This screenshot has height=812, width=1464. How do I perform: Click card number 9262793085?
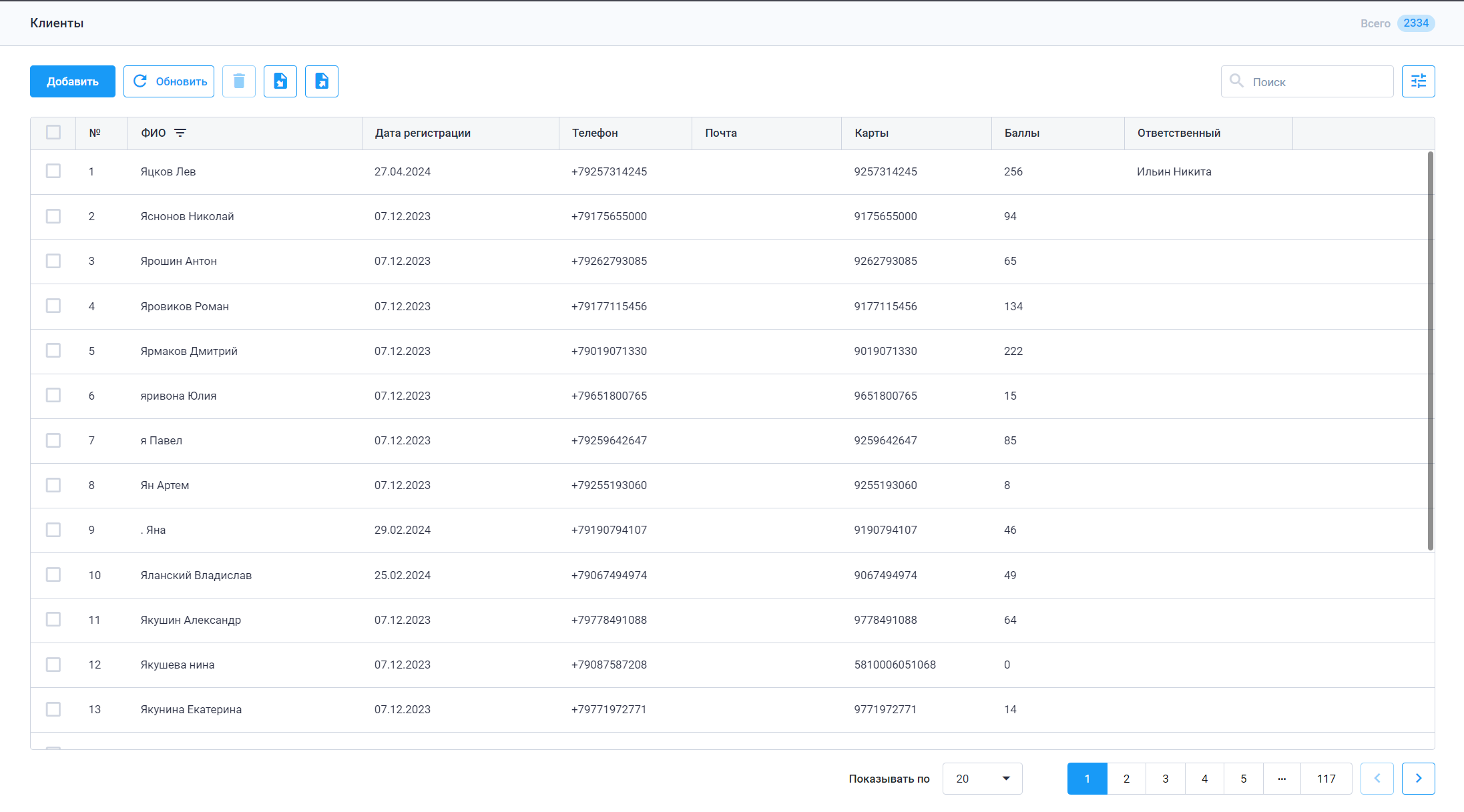(x=885, y=261)
